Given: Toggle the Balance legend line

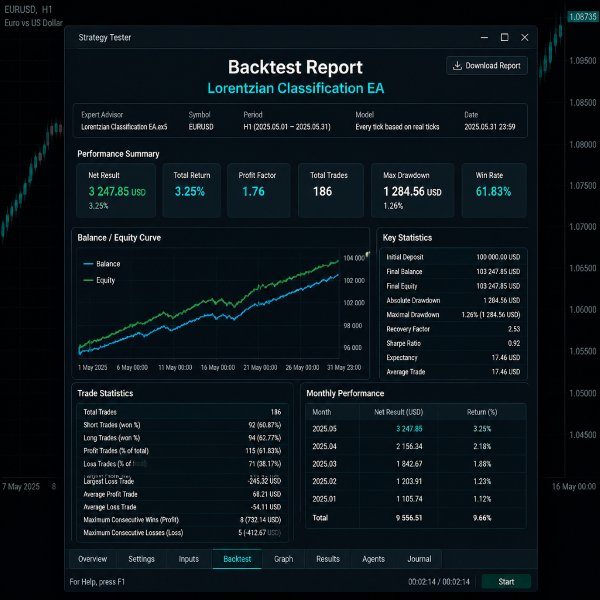Looking at the screenshot, I should click(101, 264).
